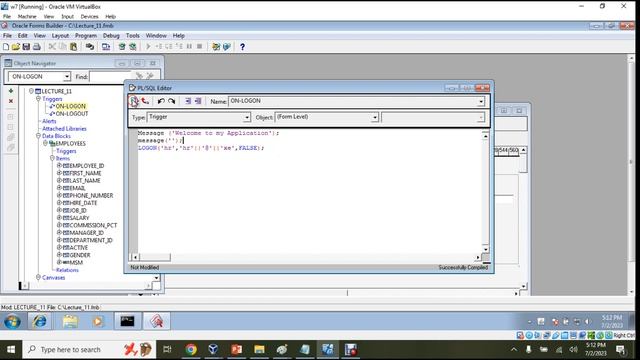Open the Tools menu

[x=133, y=36]
